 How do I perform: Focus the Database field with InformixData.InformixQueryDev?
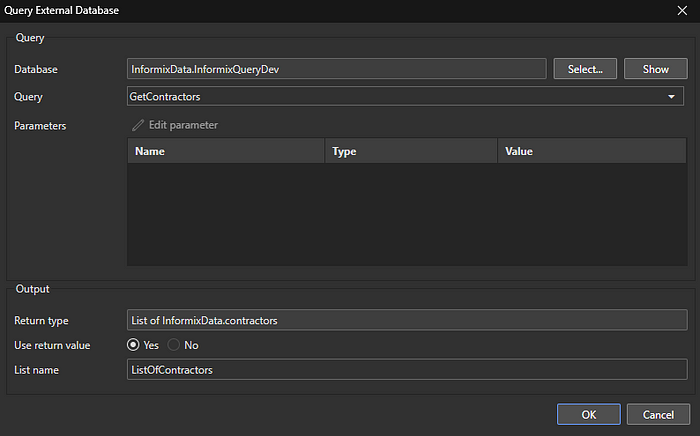(x=336, y=69)
